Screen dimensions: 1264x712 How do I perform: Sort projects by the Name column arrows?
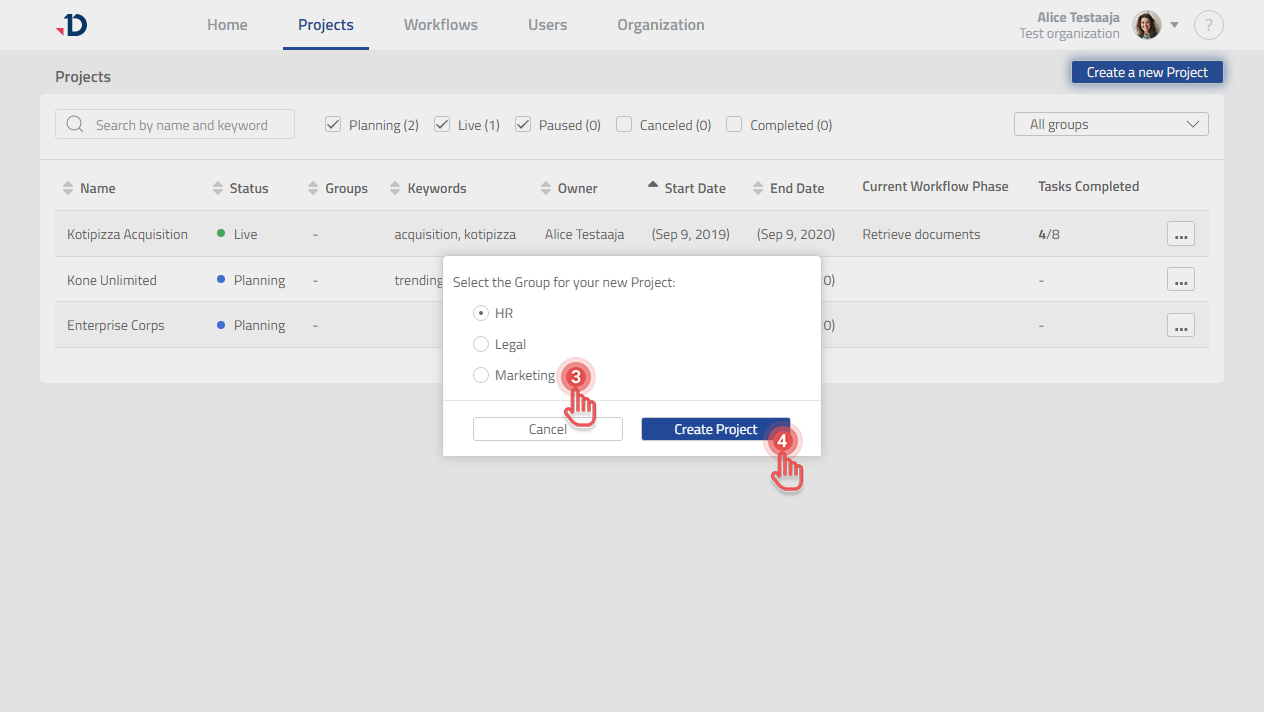(x=68, y=188)
